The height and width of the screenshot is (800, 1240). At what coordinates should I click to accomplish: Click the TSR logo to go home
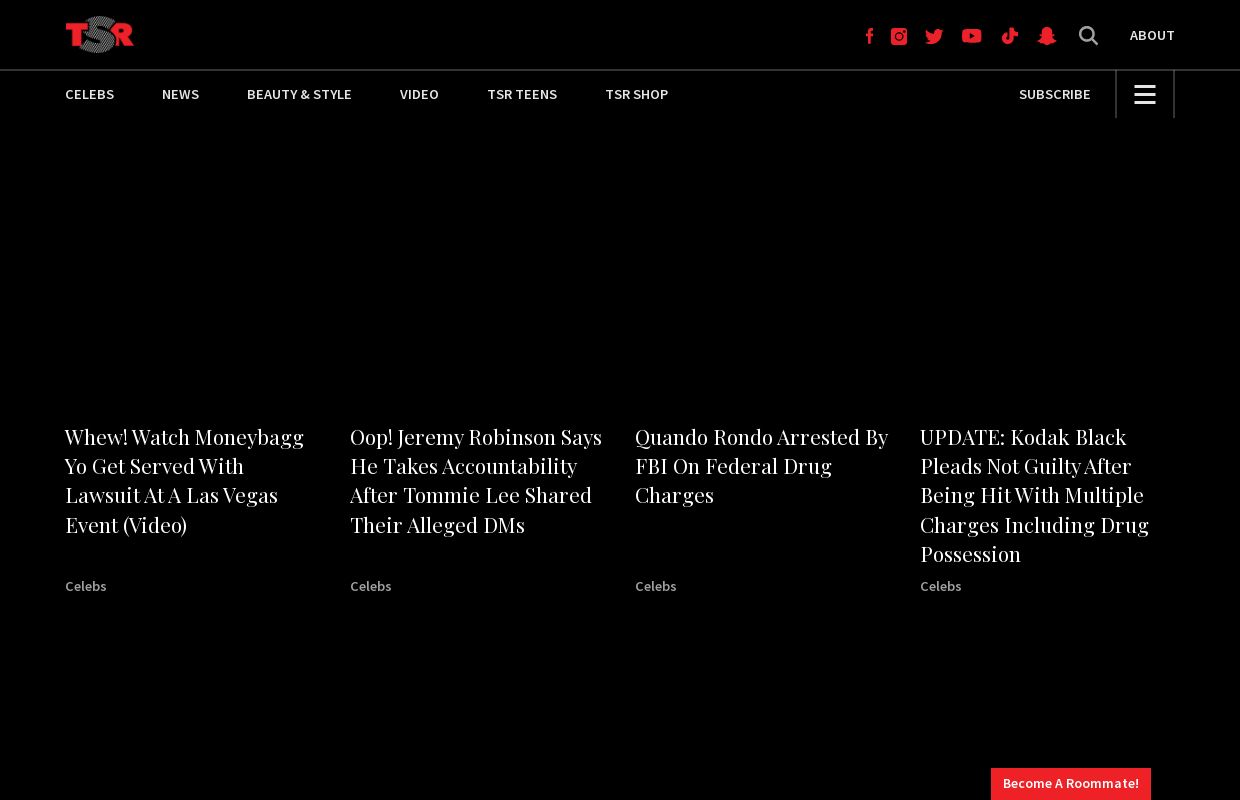[100, 34]
